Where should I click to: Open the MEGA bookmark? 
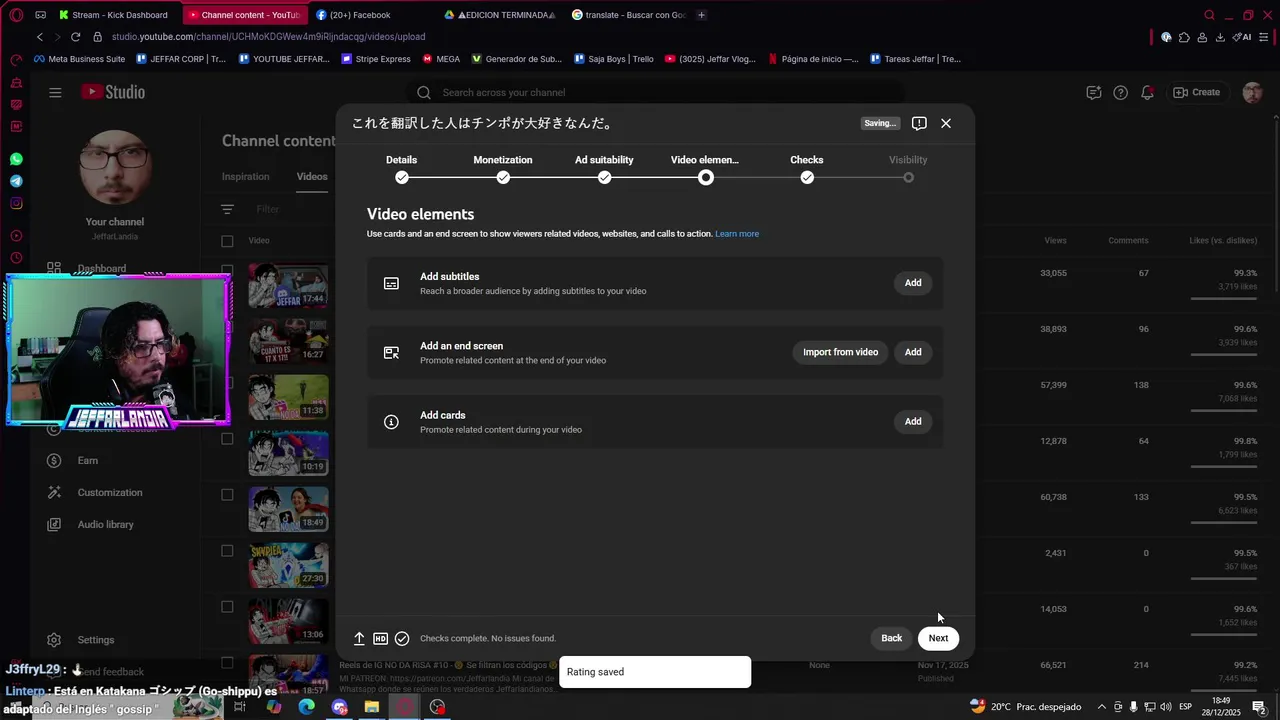click(x=441, y=59)
